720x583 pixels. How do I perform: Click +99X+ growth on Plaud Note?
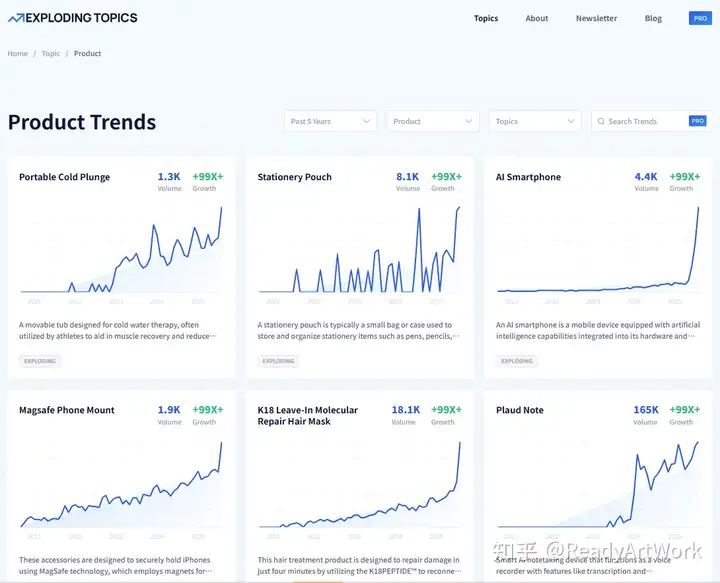click(x=685, y=410)
